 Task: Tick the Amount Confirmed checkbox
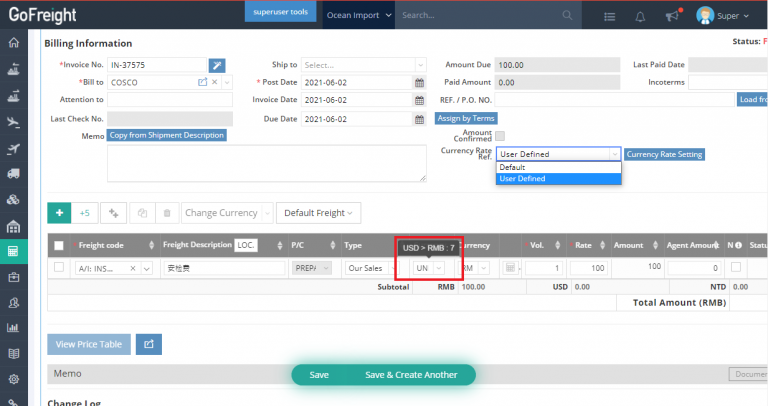click(x=500, y=136)
